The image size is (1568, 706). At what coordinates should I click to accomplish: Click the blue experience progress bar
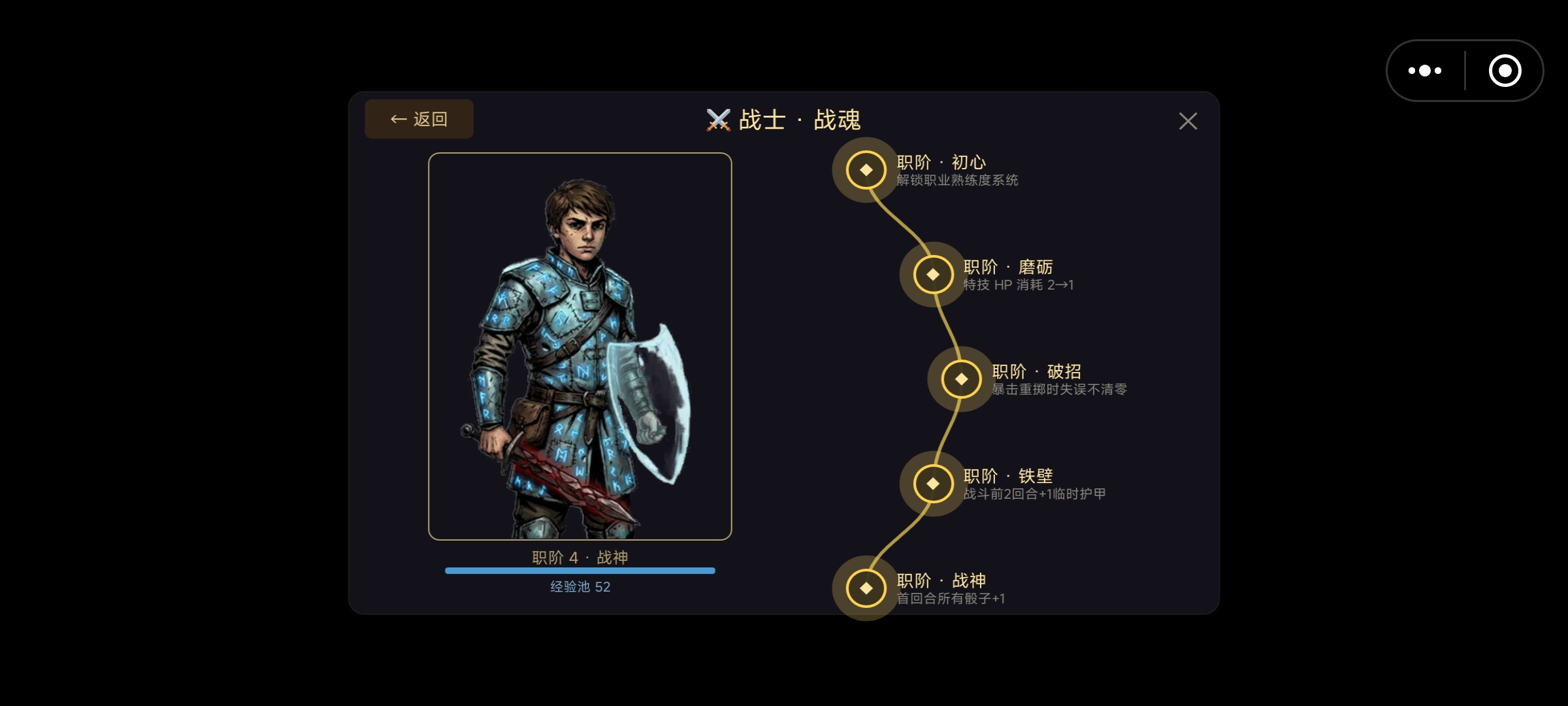tap(580, 571)
